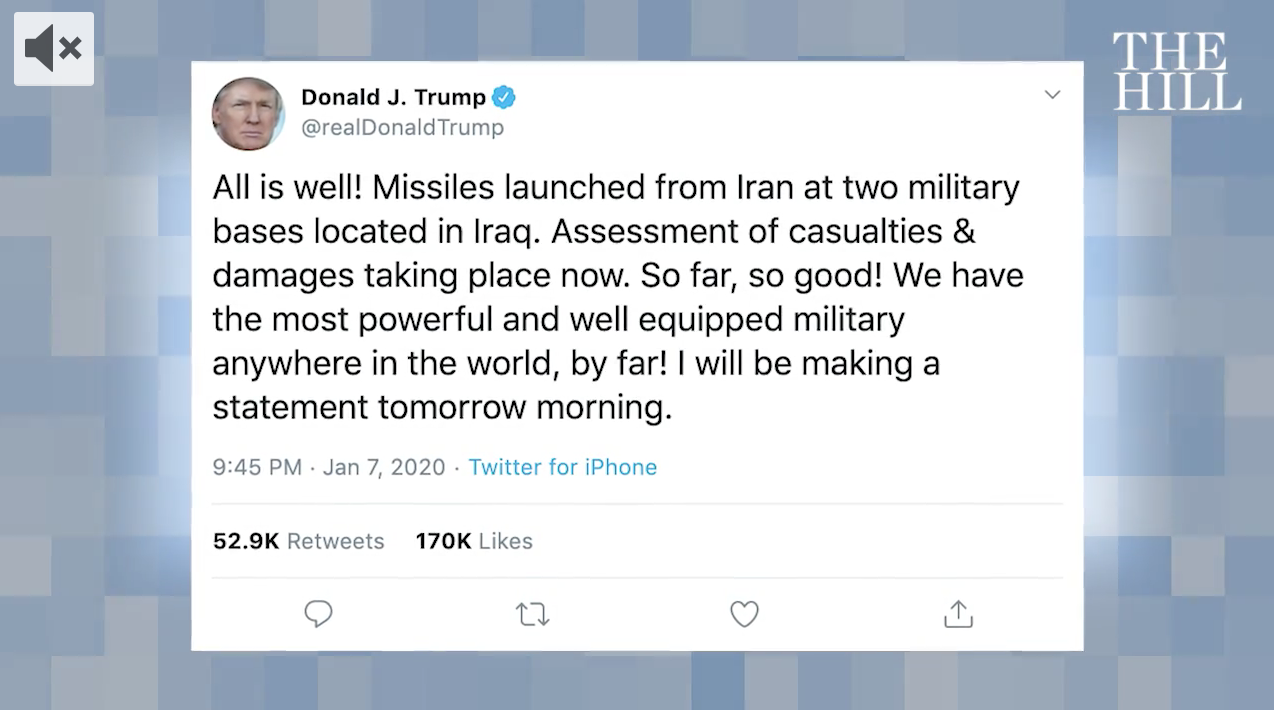Like the tweet with the heart icon
Viewport: 1274px width, 710px height.
(x=744, y=613)
